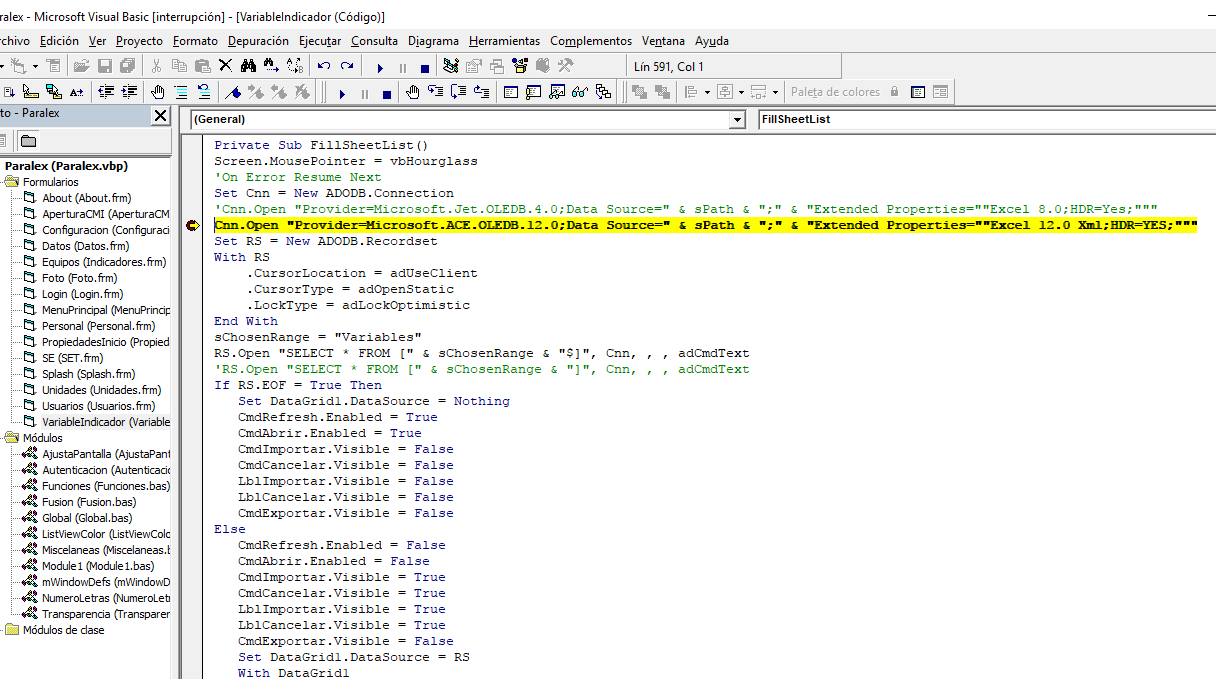Select Paralex (Paralex.vbp) project node
The height and width of the screenshot is (679, 1216).
click(x=66, y=166)
